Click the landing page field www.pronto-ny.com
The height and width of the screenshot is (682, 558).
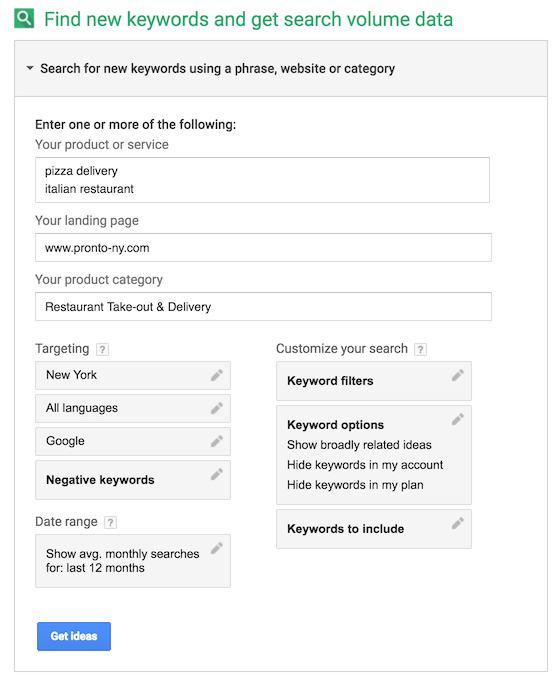tap(264, 247)
